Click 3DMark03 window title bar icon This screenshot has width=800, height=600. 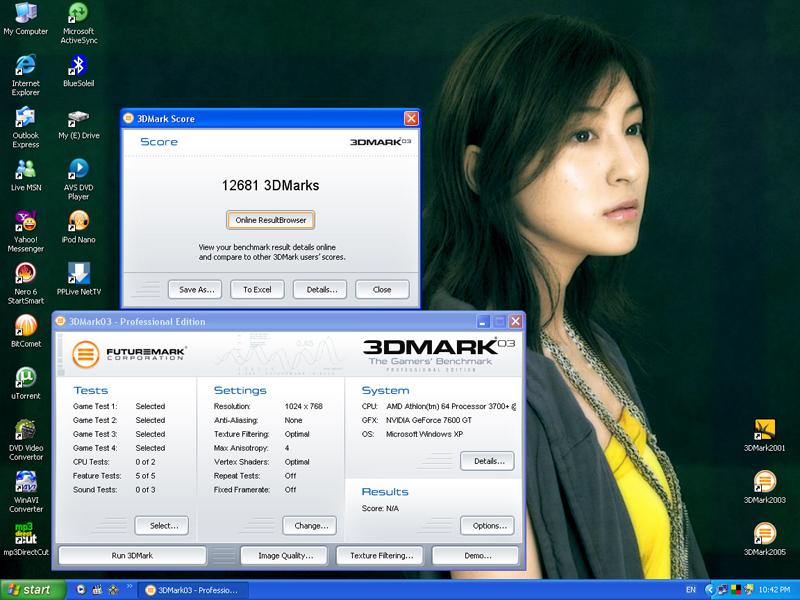61,321
